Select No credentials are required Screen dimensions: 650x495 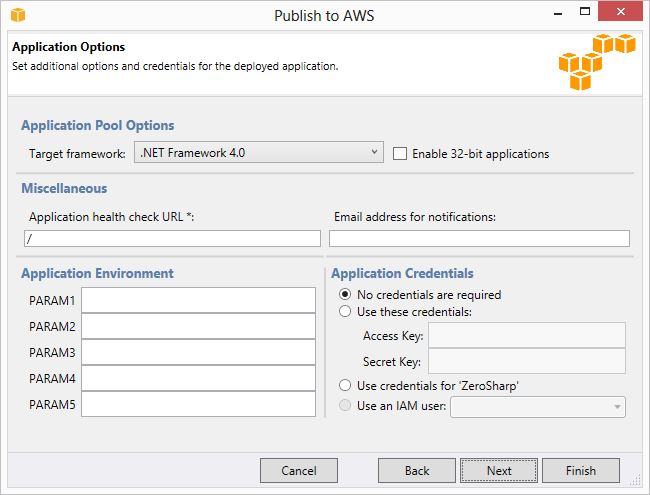345,294
